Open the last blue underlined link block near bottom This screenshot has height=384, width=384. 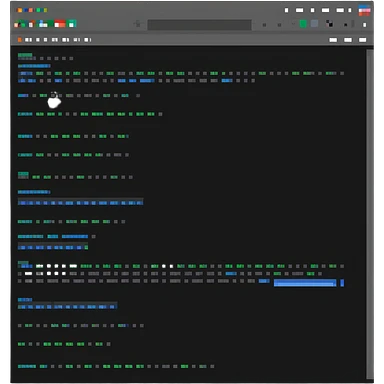(68, 306)
